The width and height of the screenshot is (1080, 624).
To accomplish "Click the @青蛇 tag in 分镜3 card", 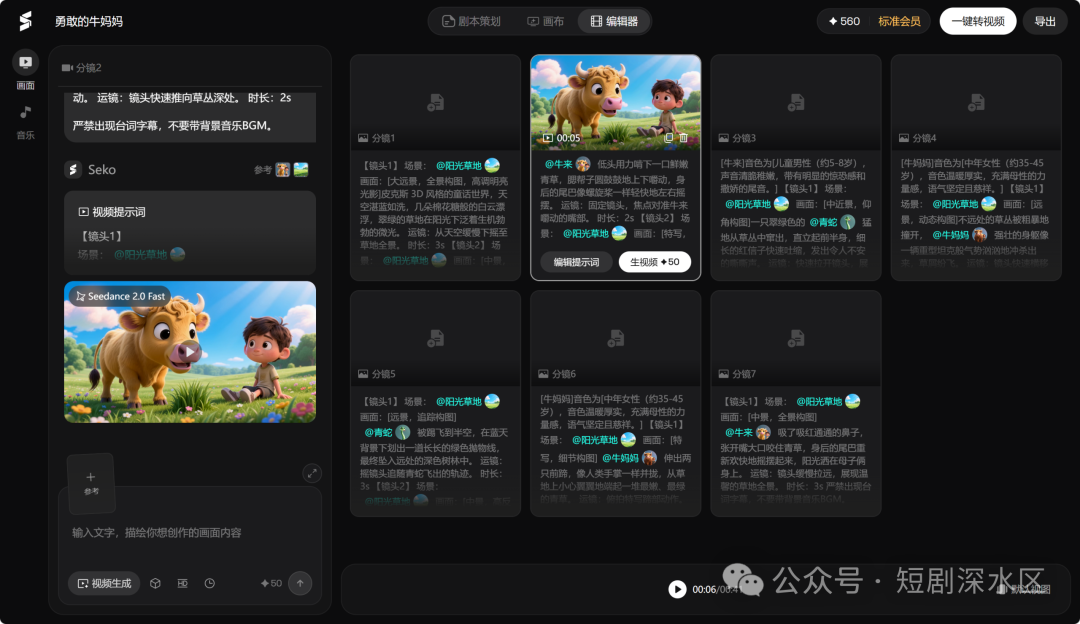I will 823,222.
